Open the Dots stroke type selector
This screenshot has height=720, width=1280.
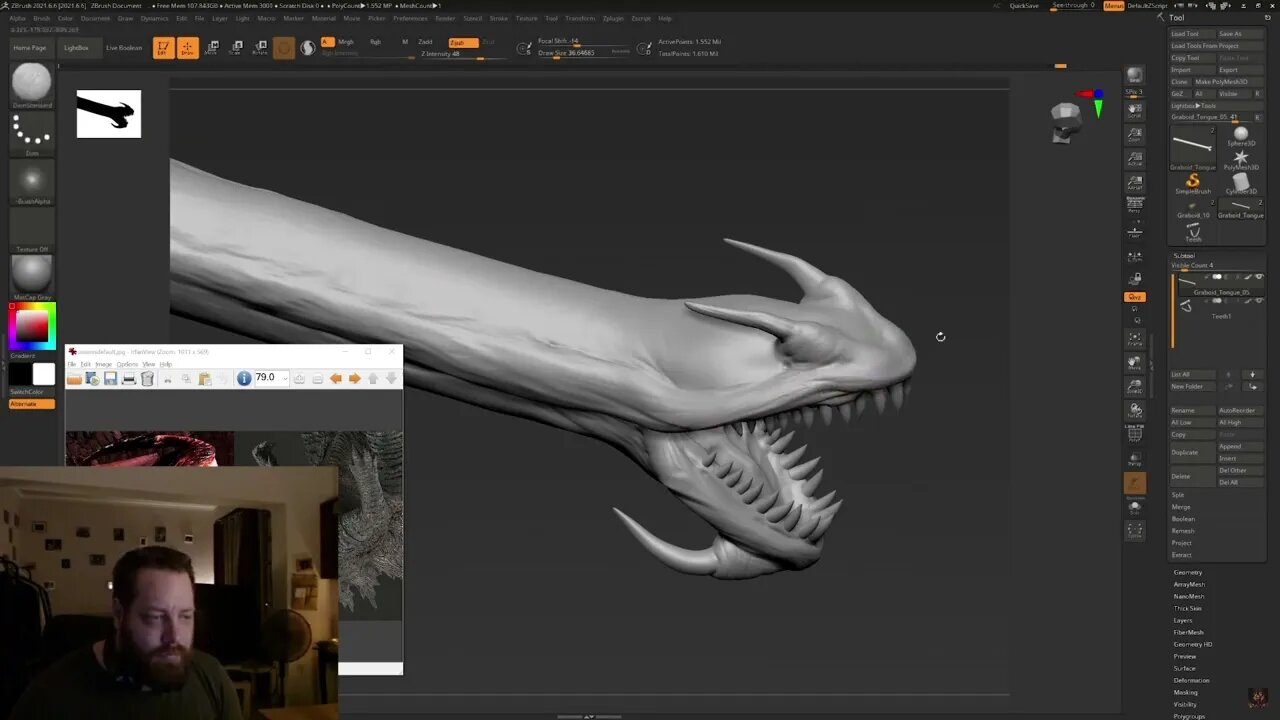point(31,134)
